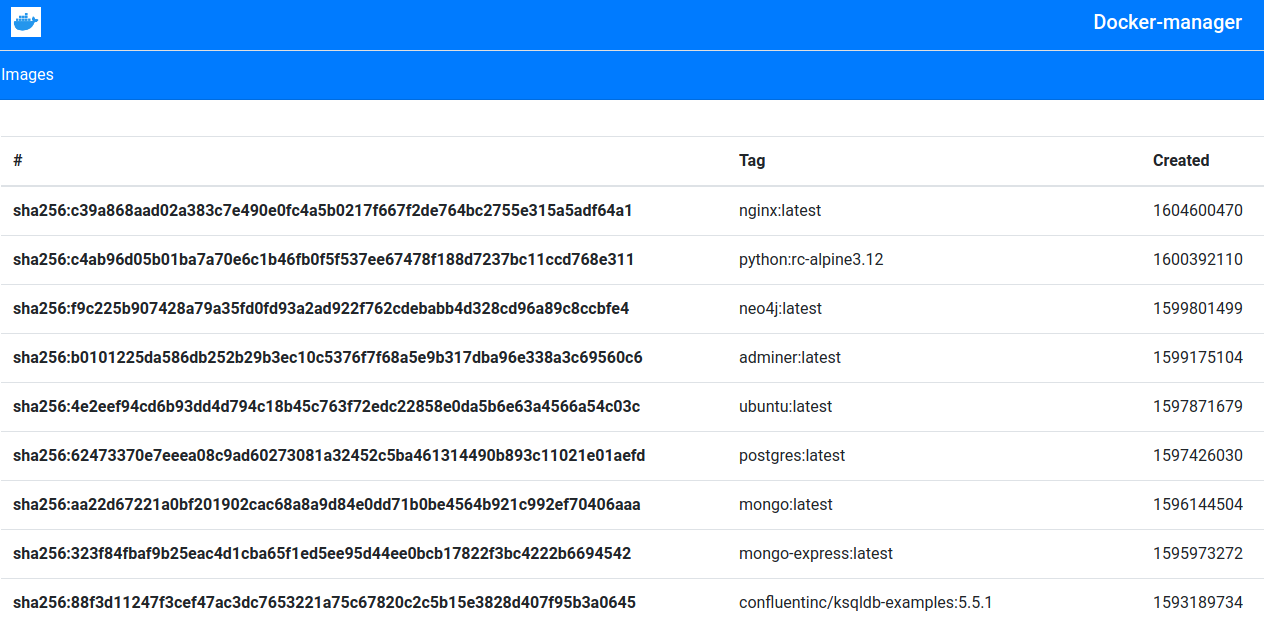Viewport: 1264px width, 621px height.
Task: Select the sha256:f9c225b90742 image hash
Action: [x=321, y=308]
